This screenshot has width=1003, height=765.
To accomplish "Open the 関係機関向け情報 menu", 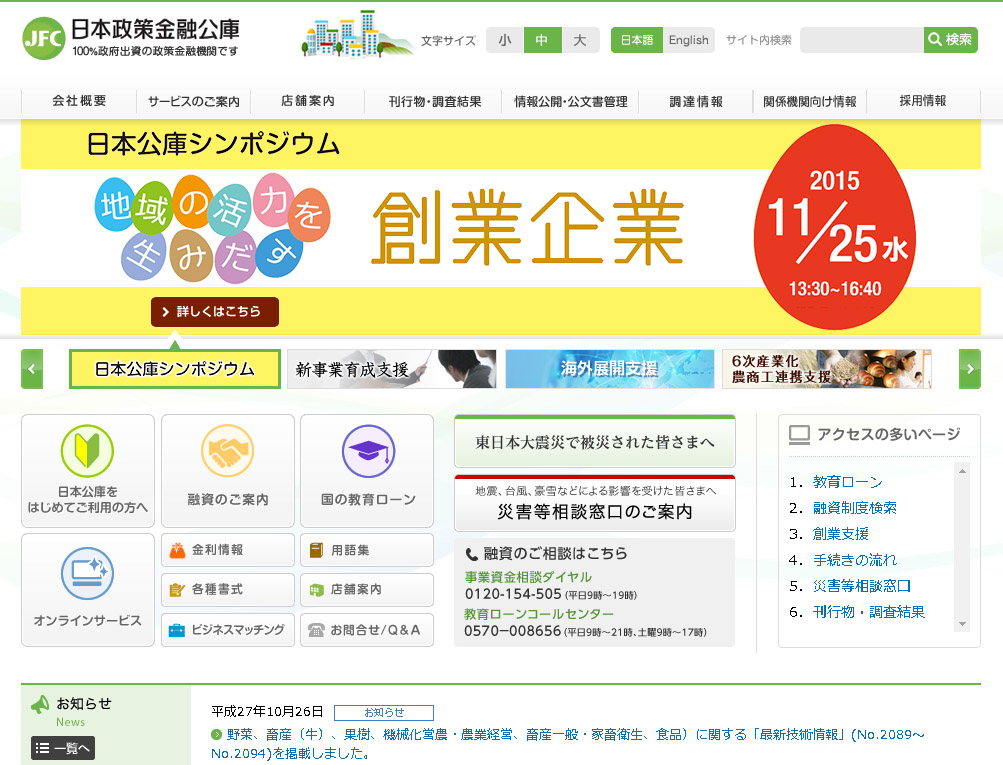I will click(810, 101).
